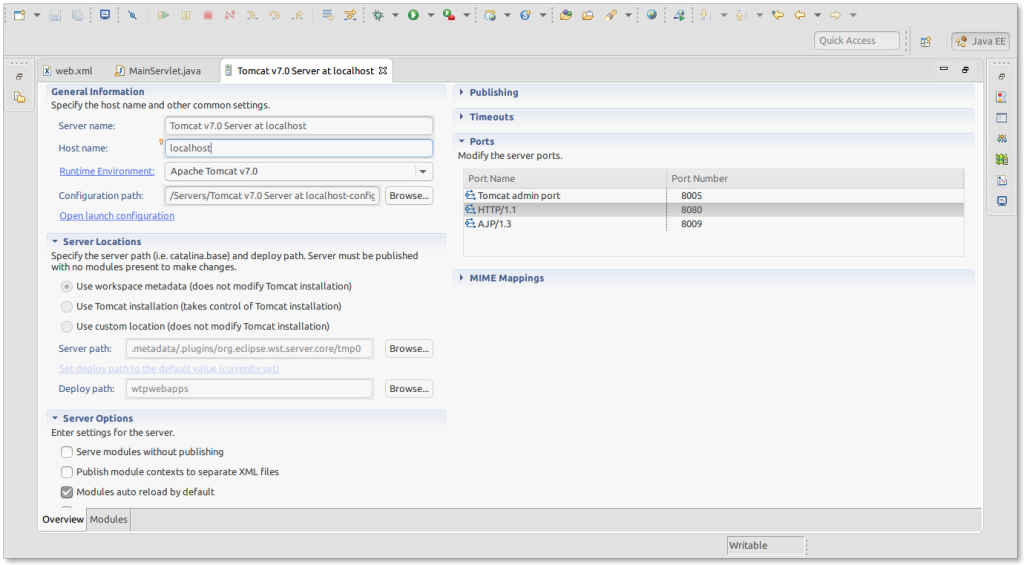The width and height of the screenshot is (1024, 565).
Task: Switch to the Java EE perspective
Action: click(x=980, y=41)
